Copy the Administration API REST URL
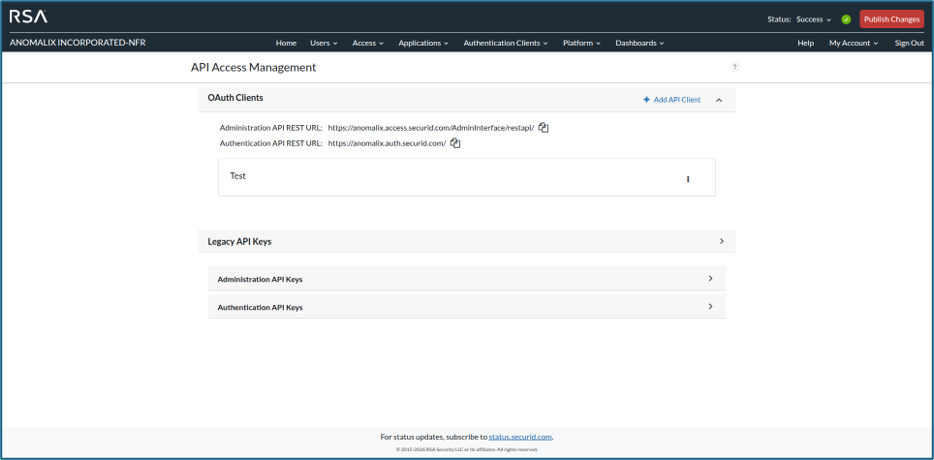This screenshot has width=934, height=460. tap(543, 128)
